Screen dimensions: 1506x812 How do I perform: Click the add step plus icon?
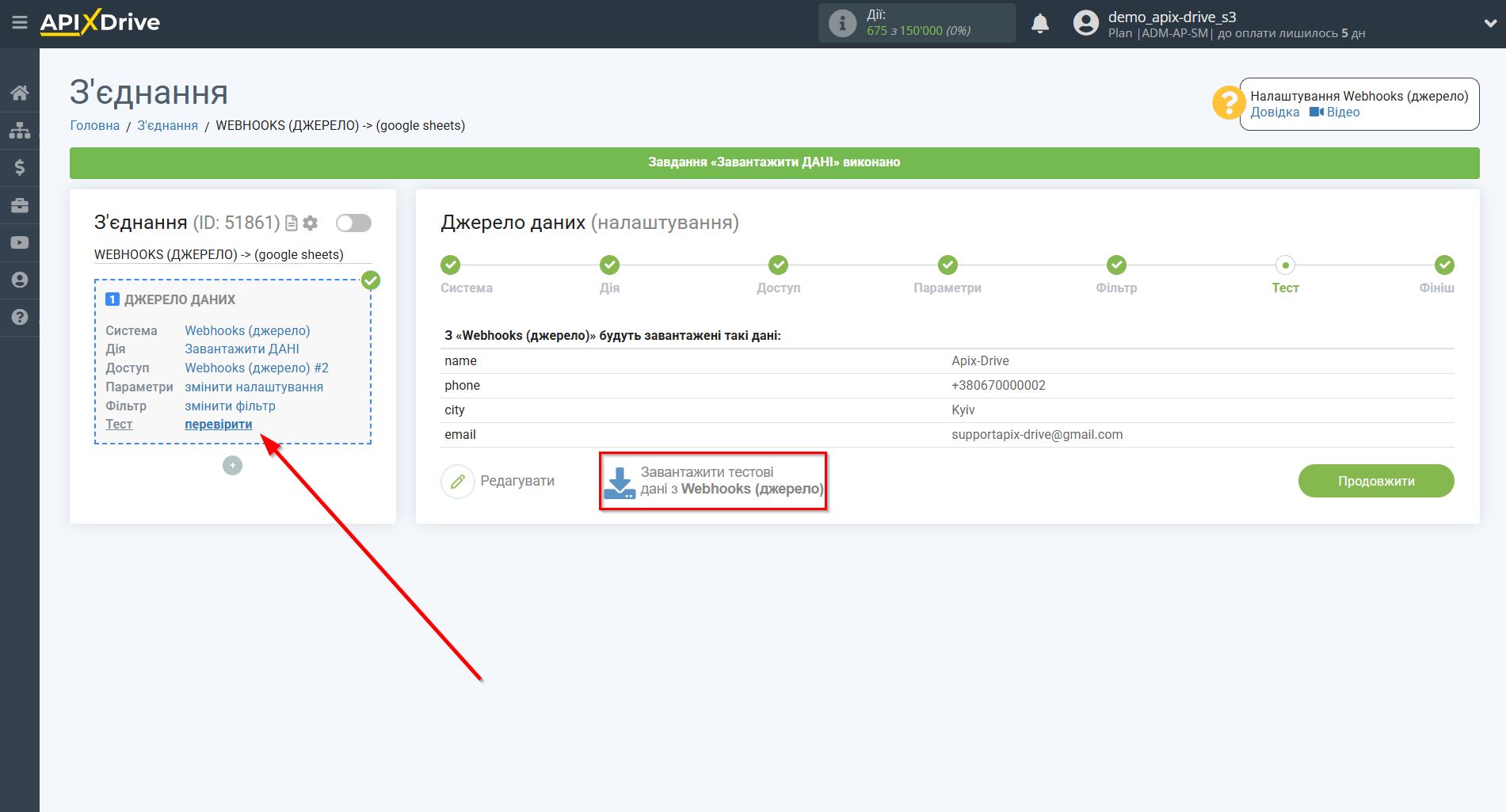click(x=232, y=466)
